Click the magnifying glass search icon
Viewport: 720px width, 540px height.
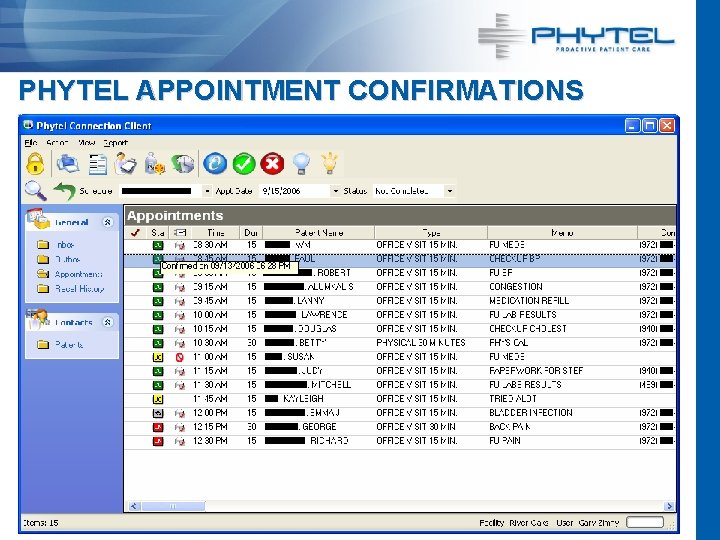pos(36,191)
